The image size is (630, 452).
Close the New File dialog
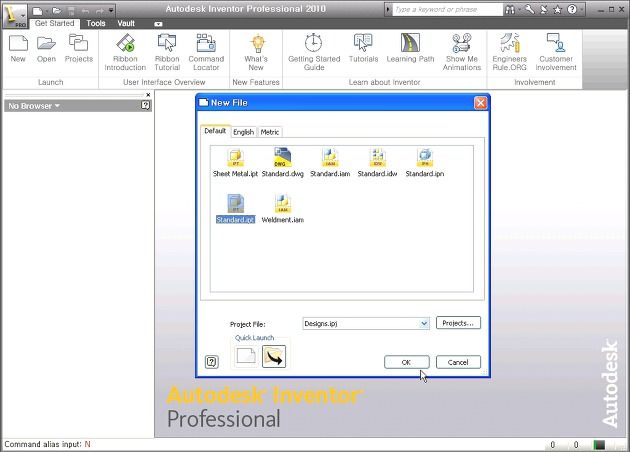click(481, 103)
